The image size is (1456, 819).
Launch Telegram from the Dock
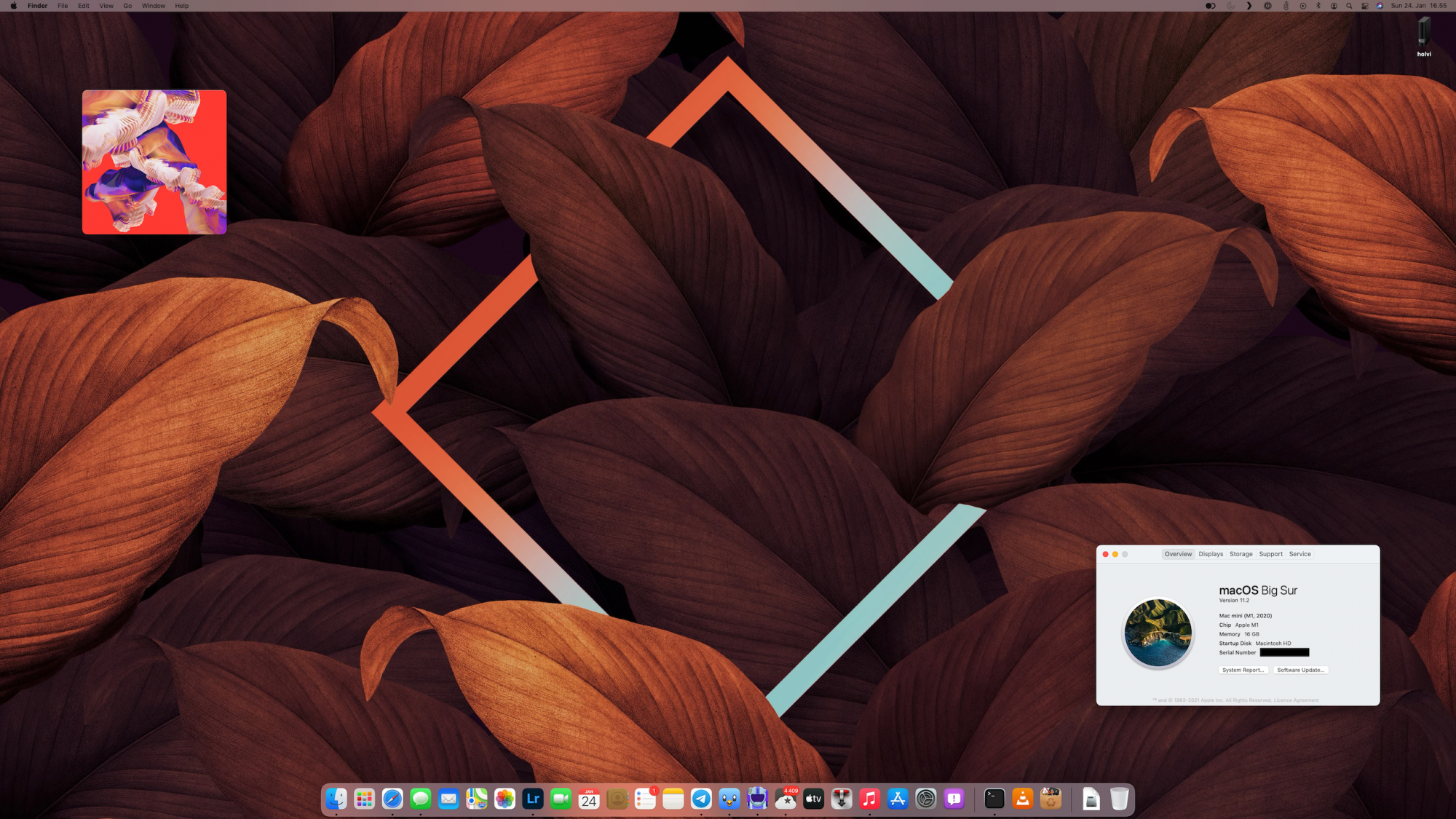coord(701,799)
